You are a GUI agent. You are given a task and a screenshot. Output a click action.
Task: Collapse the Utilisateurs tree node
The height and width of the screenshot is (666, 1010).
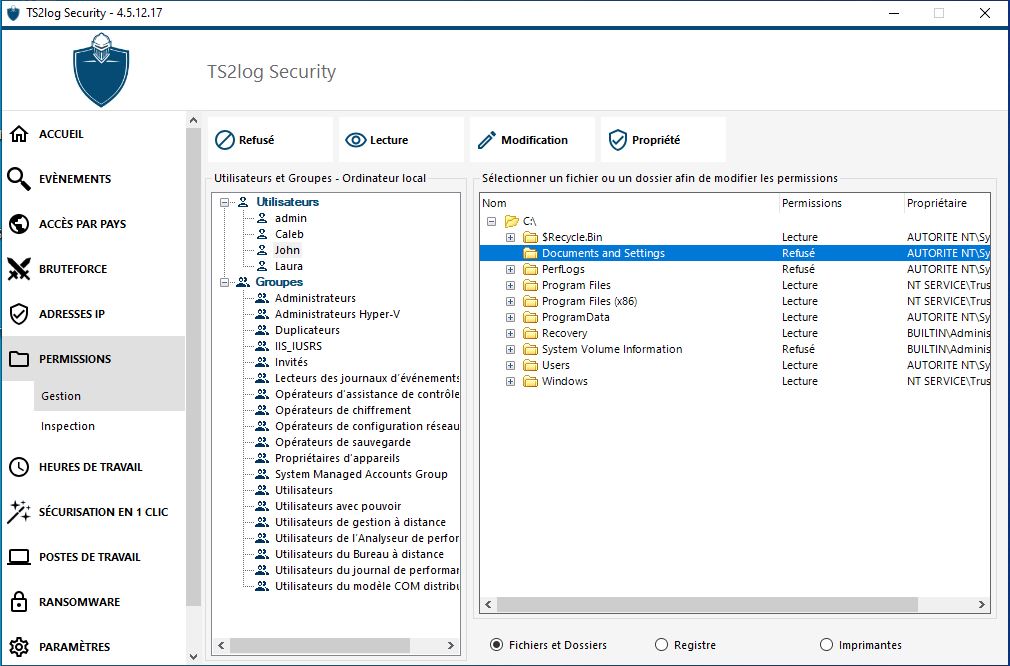[224, 202]
